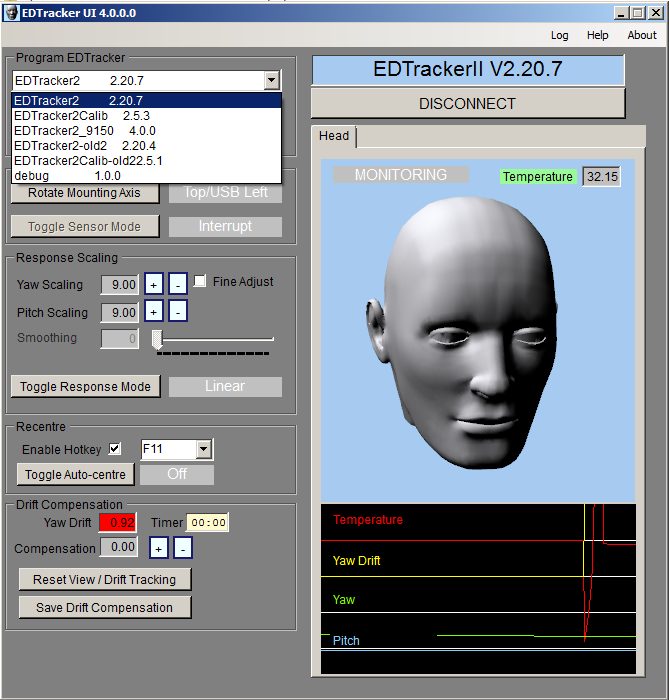Click the Yaw Drift graph label
This screenshot has height=700, width=669.
tap(356, 561)
